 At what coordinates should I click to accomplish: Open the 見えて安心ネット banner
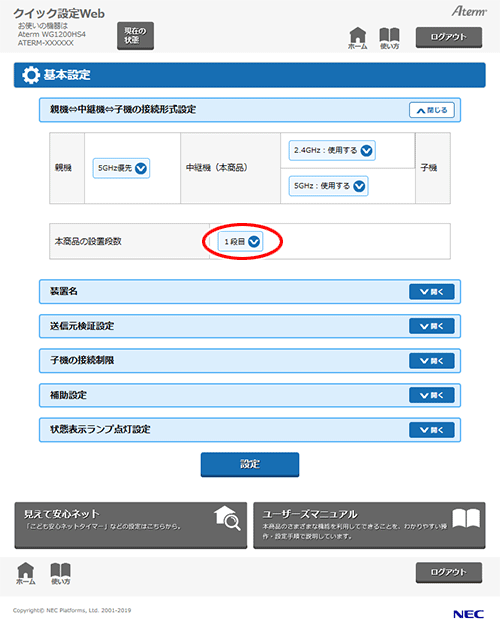(131, 525)
